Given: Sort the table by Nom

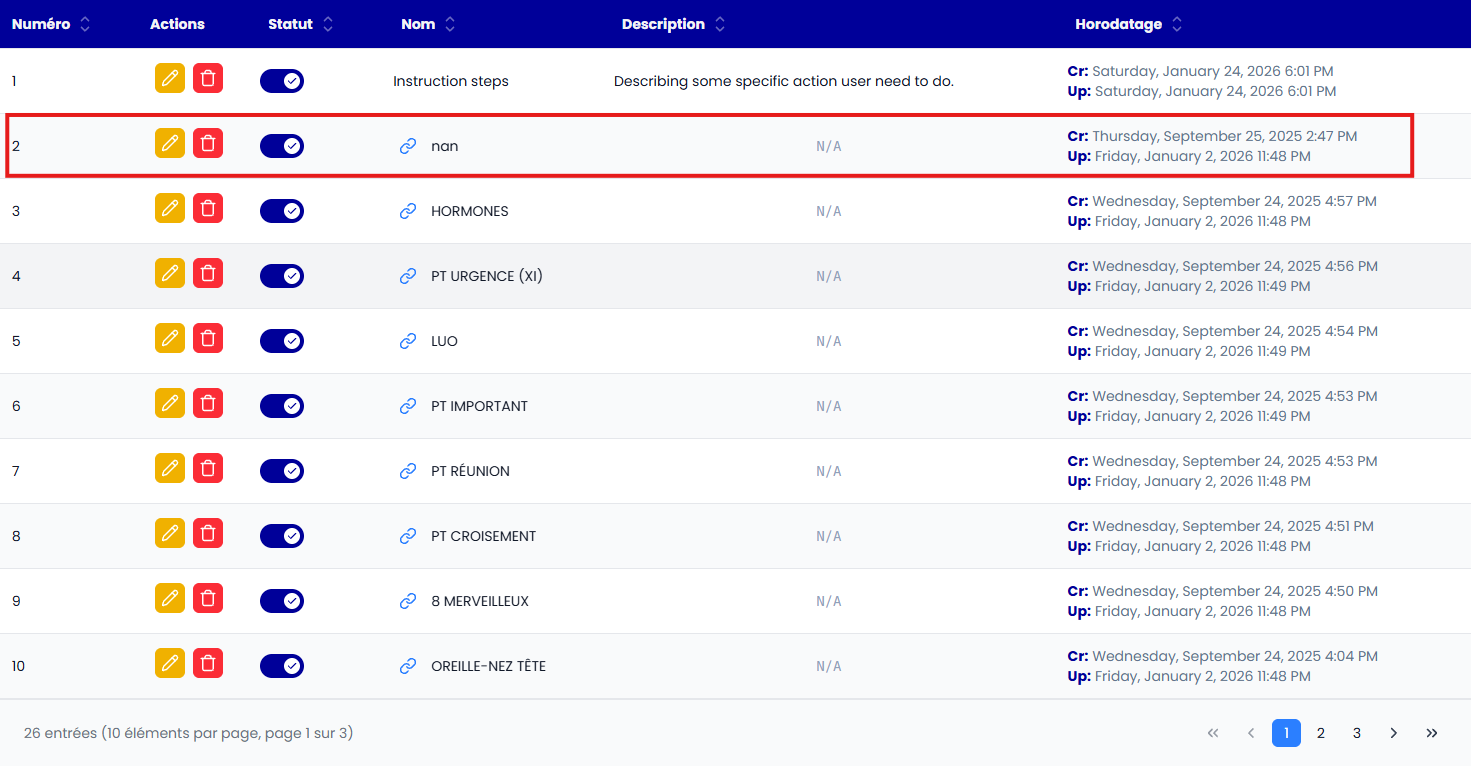Looking at the screenshot, I should click(452, 23).
